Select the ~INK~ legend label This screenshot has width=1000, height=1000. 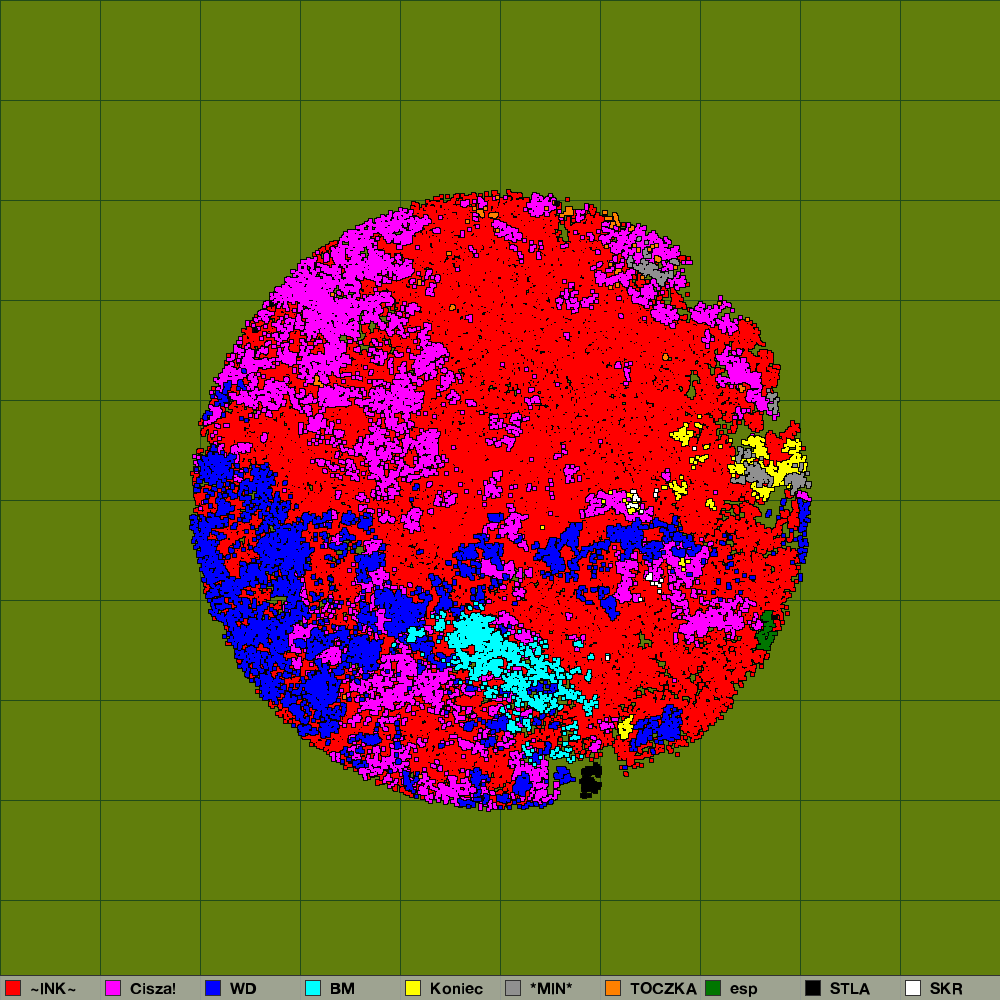pyautogui.click(x=53, y=989)
